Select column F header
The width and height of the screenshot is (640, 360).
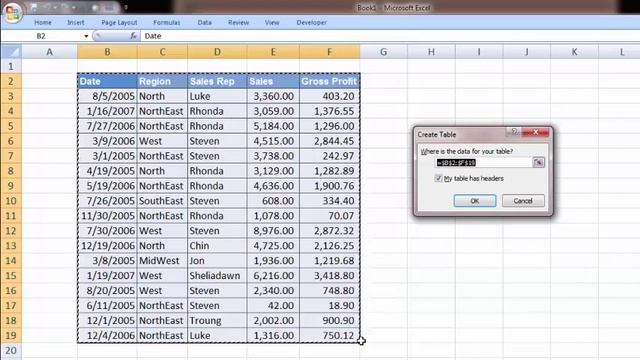pyautogui.click(x=329, y=52)
